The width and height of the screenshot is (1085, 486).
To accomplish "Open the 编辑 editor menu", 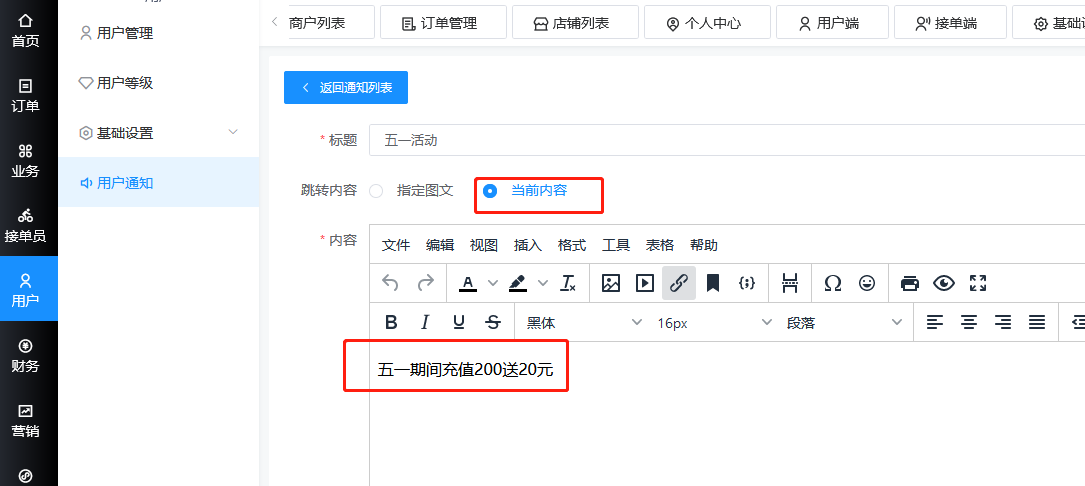I will coord(440,245).
